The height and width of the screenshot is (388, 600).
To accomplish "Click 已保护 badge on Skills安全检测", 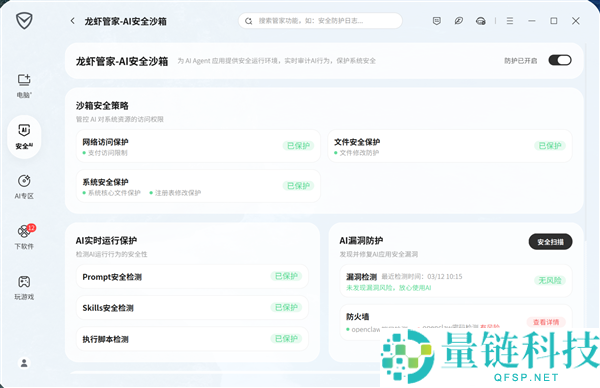I will [x=286, y=307].
